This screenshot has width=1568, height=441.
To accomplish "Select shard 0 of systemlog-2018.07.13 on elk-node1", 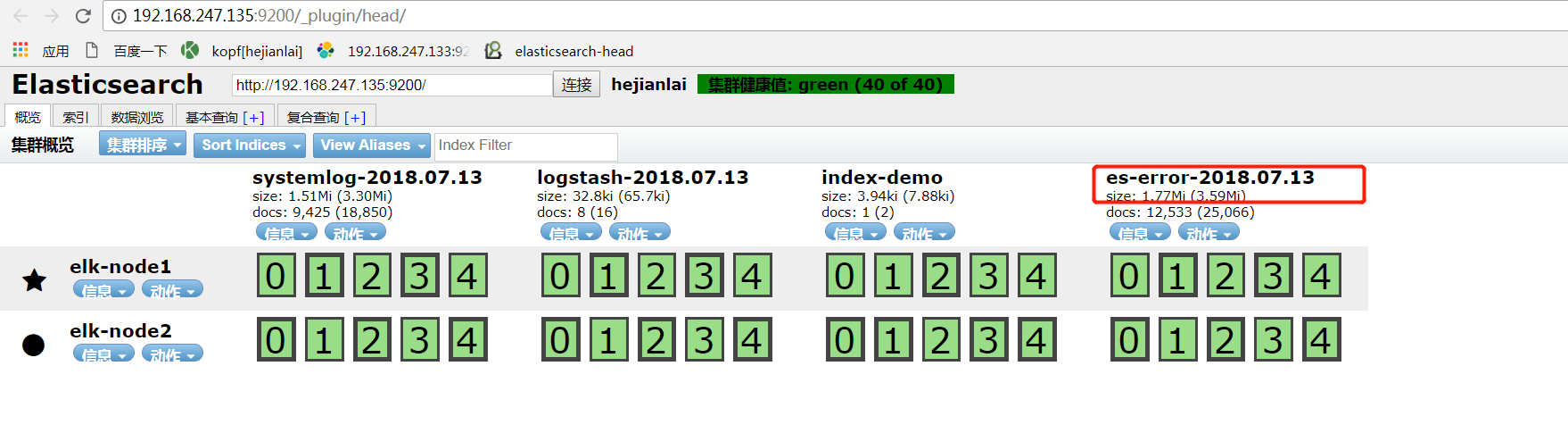I will point(276,276).
